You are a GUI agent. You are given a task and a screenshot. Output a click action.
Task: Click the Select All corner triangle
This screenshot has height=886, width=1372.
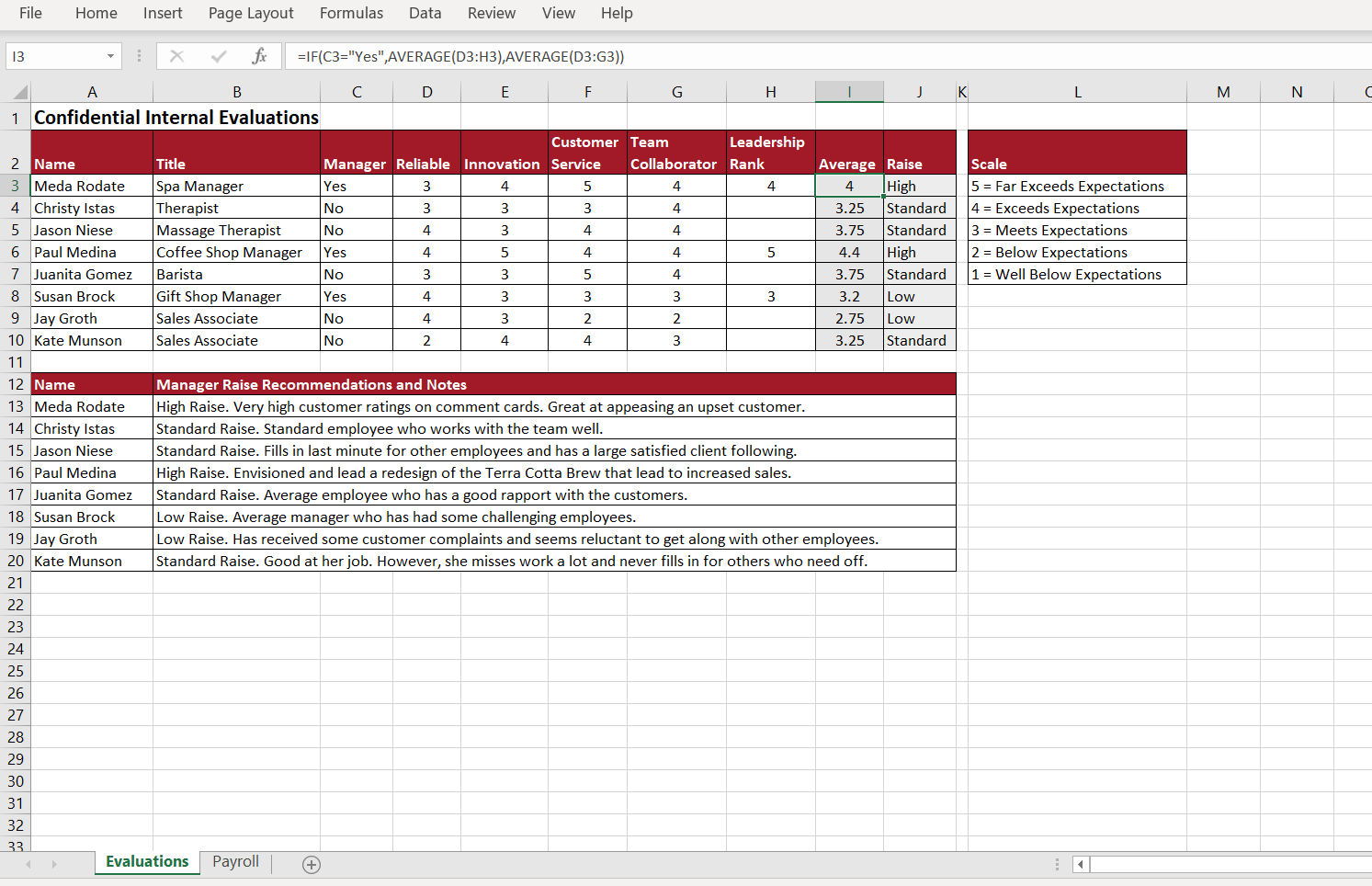click(x=18, y=92)
